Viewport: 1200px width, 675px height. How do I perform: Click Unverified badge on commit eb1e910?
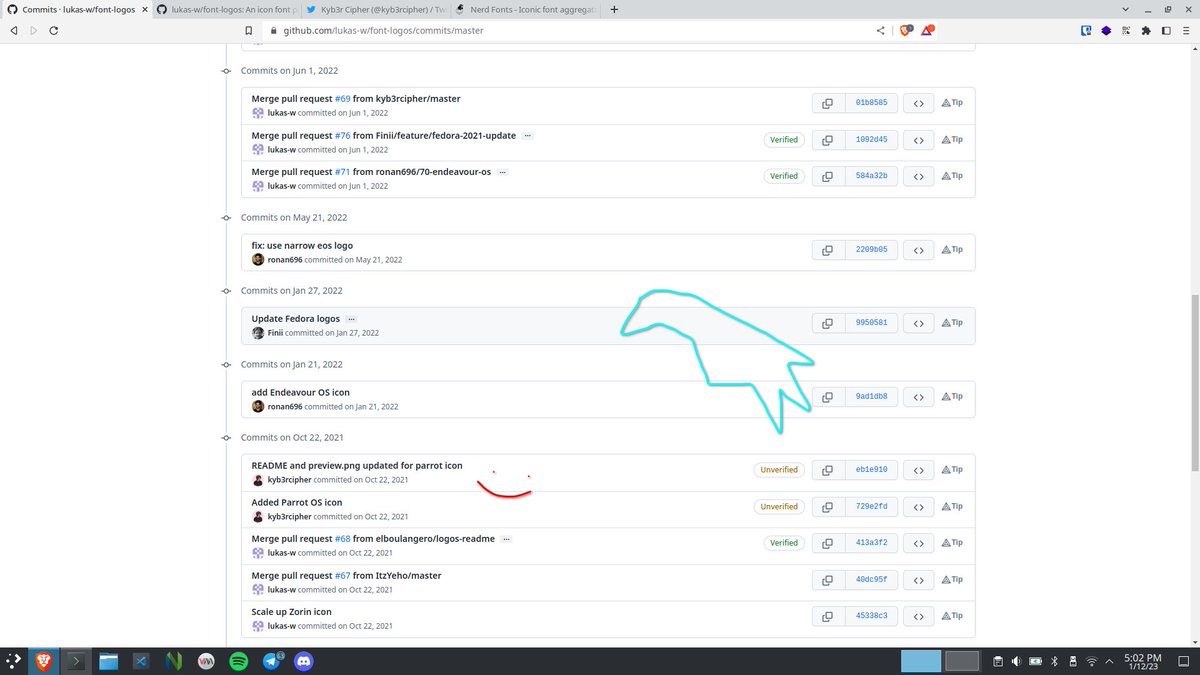click(779, 470)
